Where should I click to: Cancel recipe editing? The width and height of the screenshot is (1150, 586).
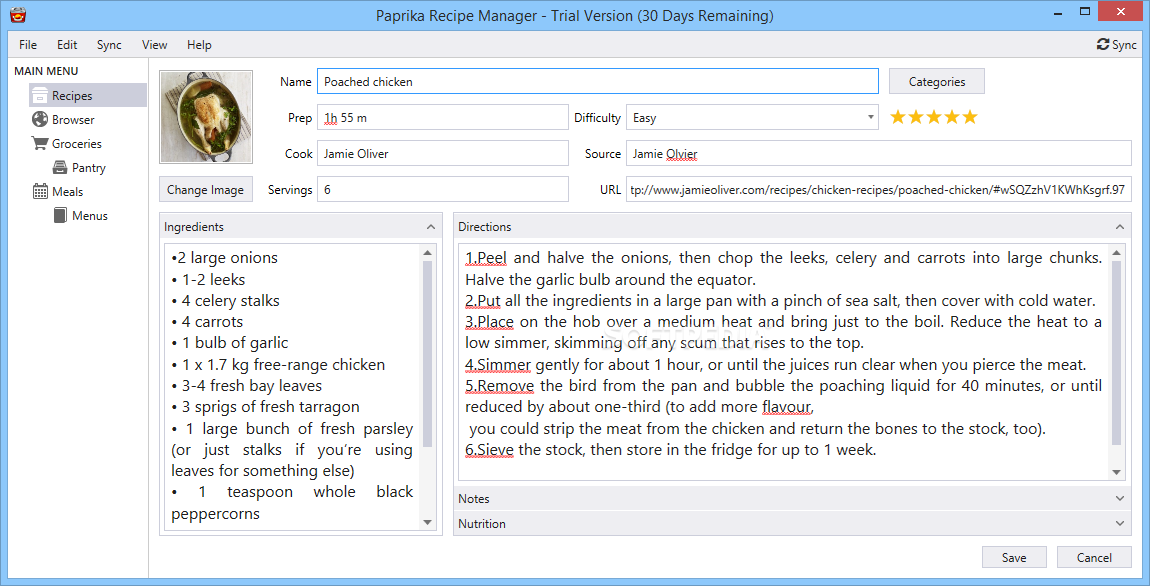click(1094, 557)
